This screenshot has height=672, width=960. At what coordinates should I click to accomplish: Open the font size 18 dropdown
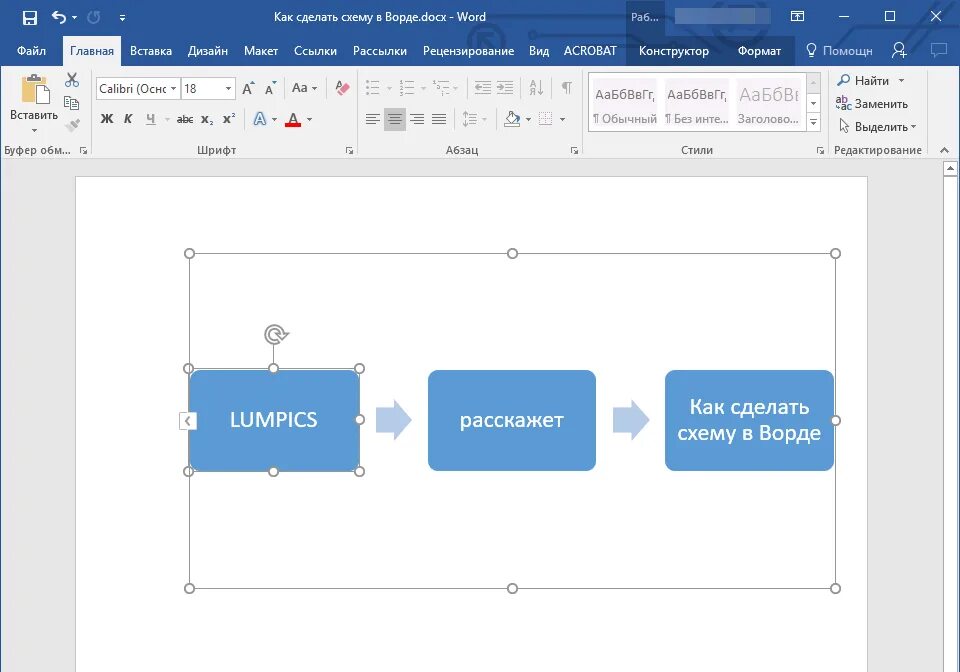click(x=228, y=89)
